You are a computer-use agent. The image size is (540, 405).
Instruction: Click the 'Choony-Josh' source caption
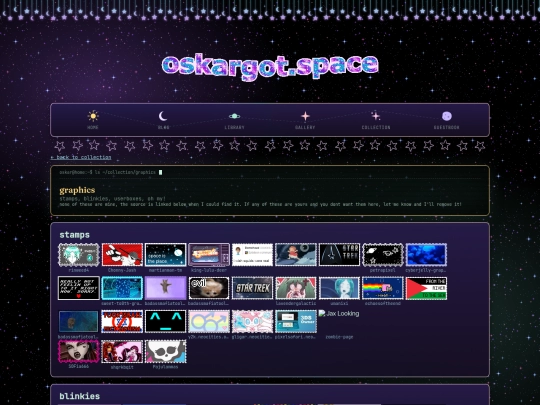tap(122, 270)
